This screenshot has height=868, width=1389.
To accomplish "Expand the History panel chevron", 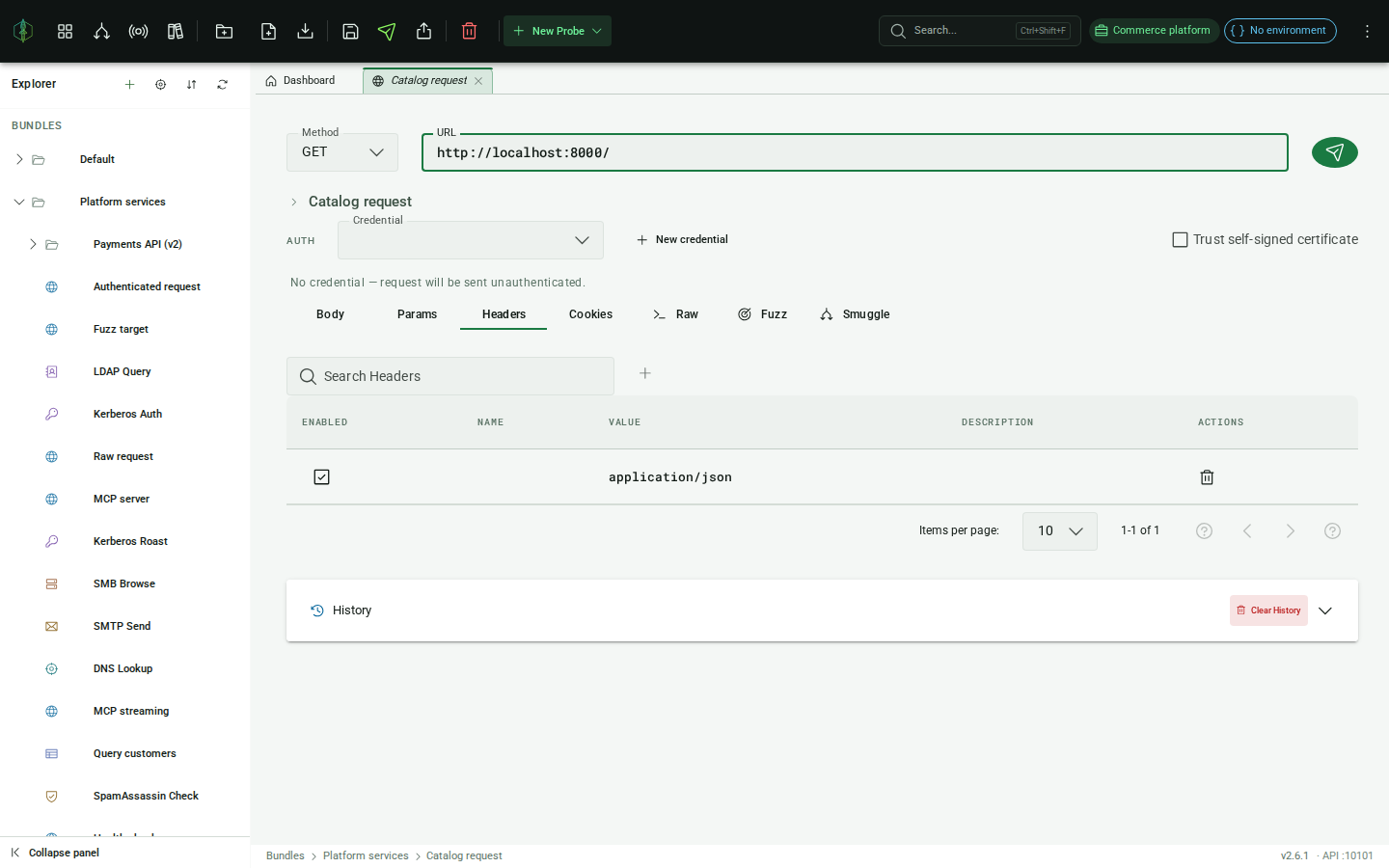I will coord(1325,610).
